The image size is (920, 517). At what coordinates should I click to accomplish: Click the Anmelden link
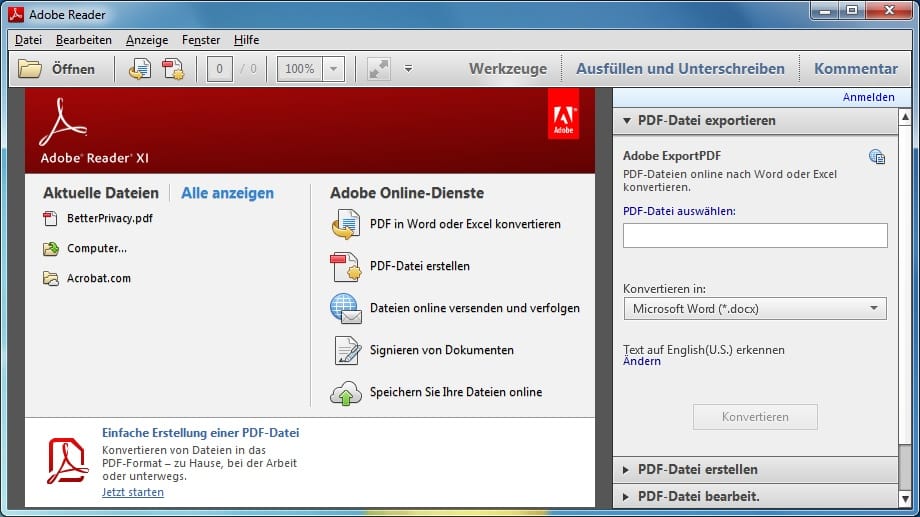[868, 97]
